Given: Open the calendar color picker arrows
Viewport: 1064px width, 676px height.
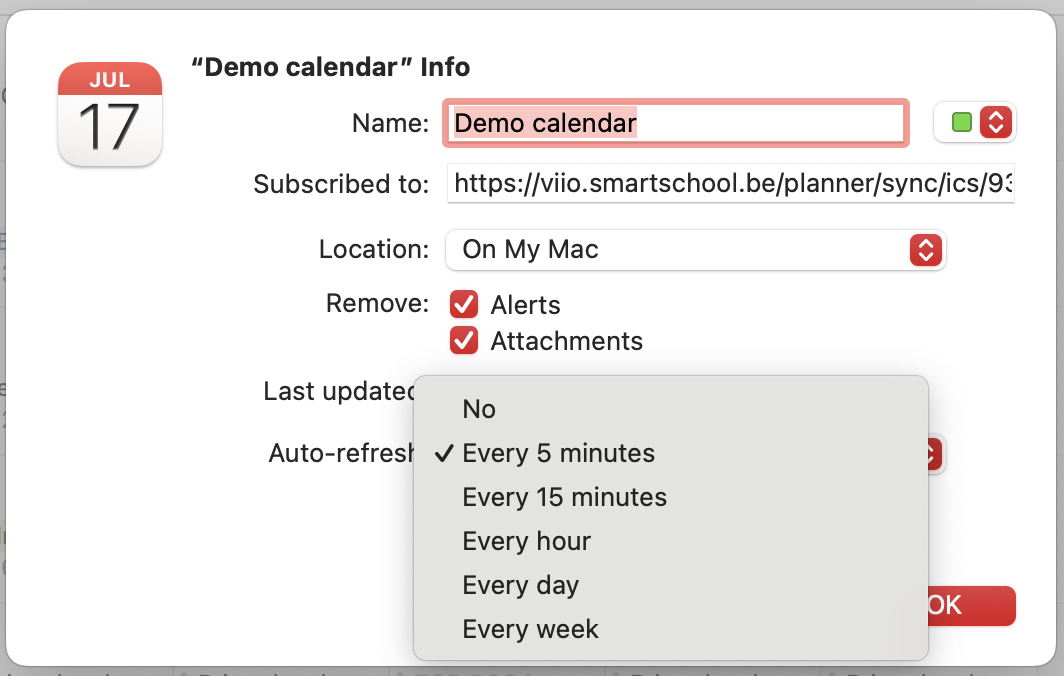Looking at the screenshot, I should click(995, 123).
